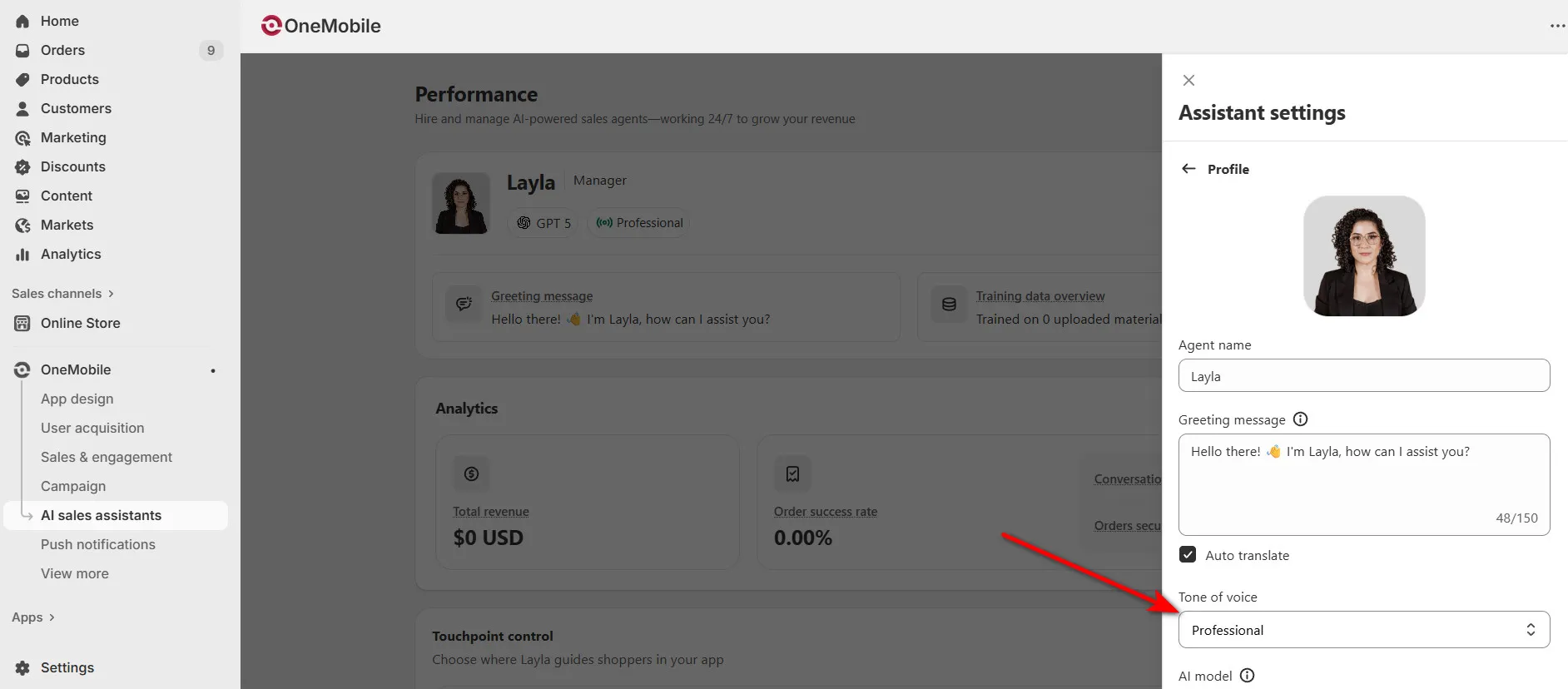Click the Online Store channel
The image size is (1568, 689).
[x=116, y=324]
